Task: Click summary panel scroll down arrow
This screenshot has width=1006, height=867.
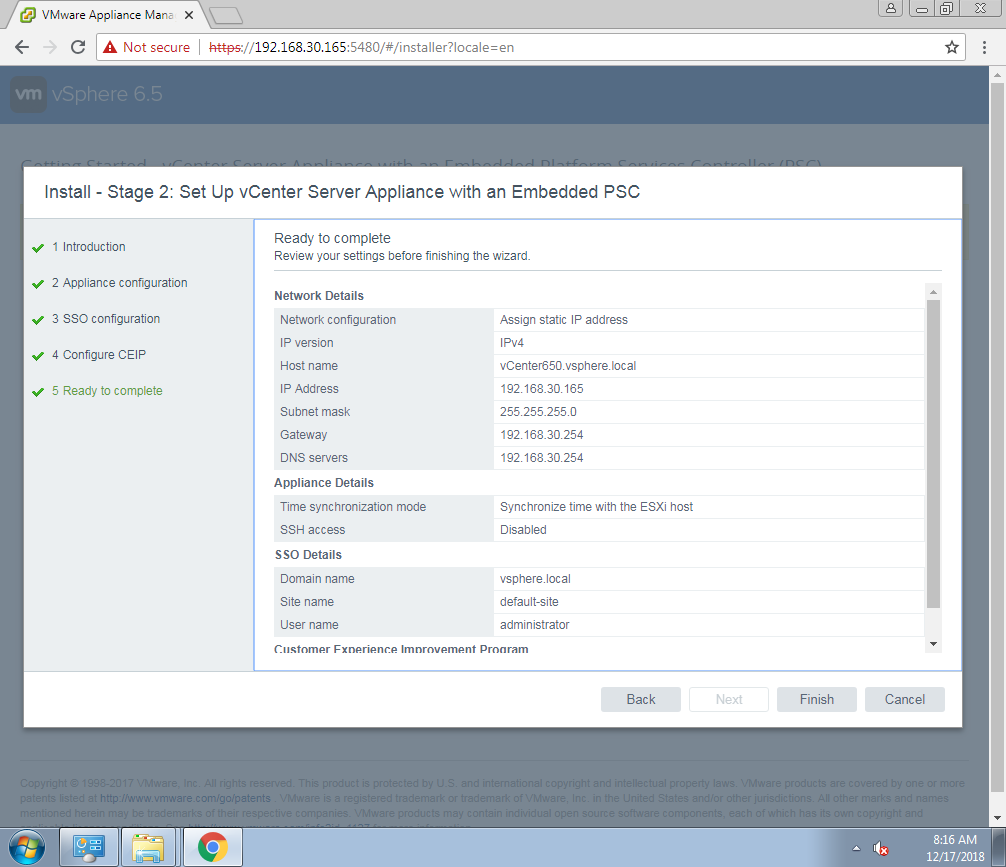Action: tap(934, 644)
